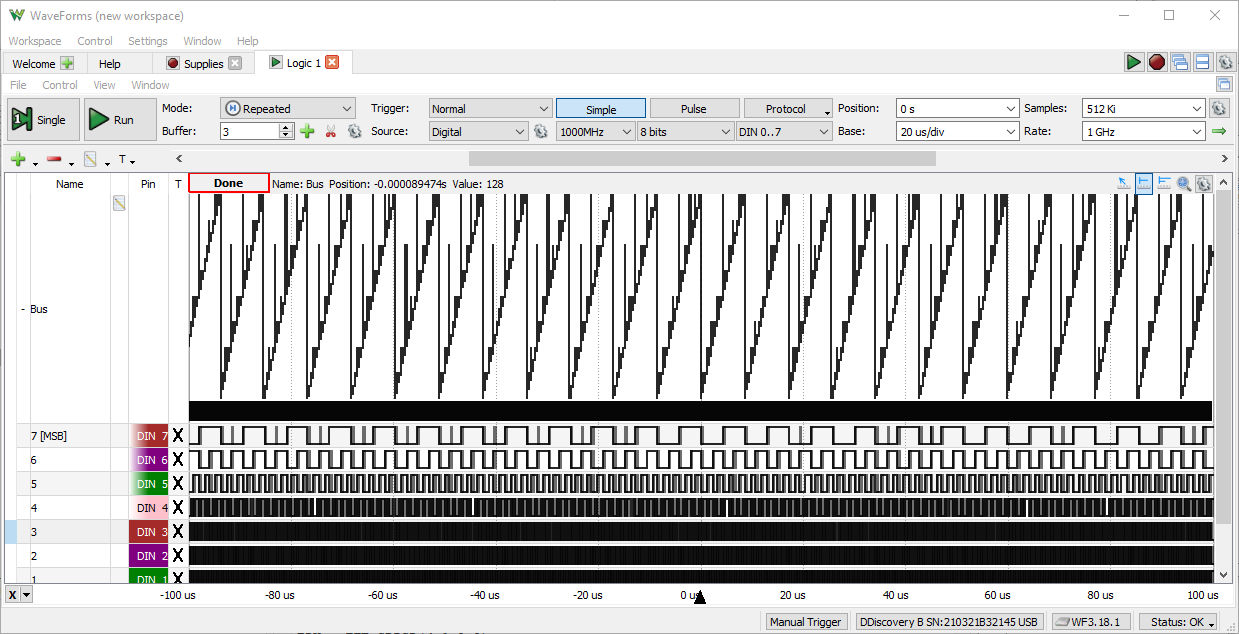1239x634 pixels.
Task: Remove buffer with the red scissors icon
Action: point(331,131)
